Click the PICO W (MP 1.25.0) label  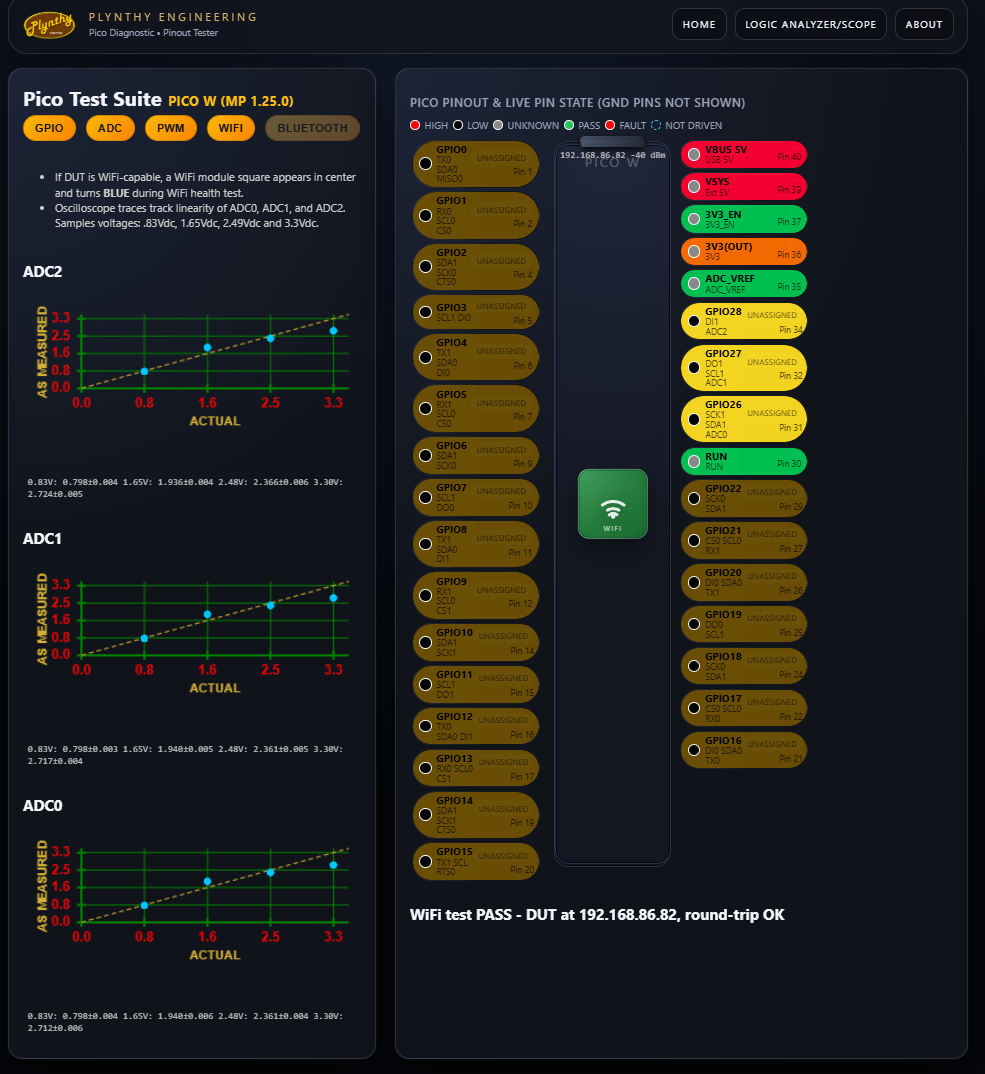tap(231, 101)
